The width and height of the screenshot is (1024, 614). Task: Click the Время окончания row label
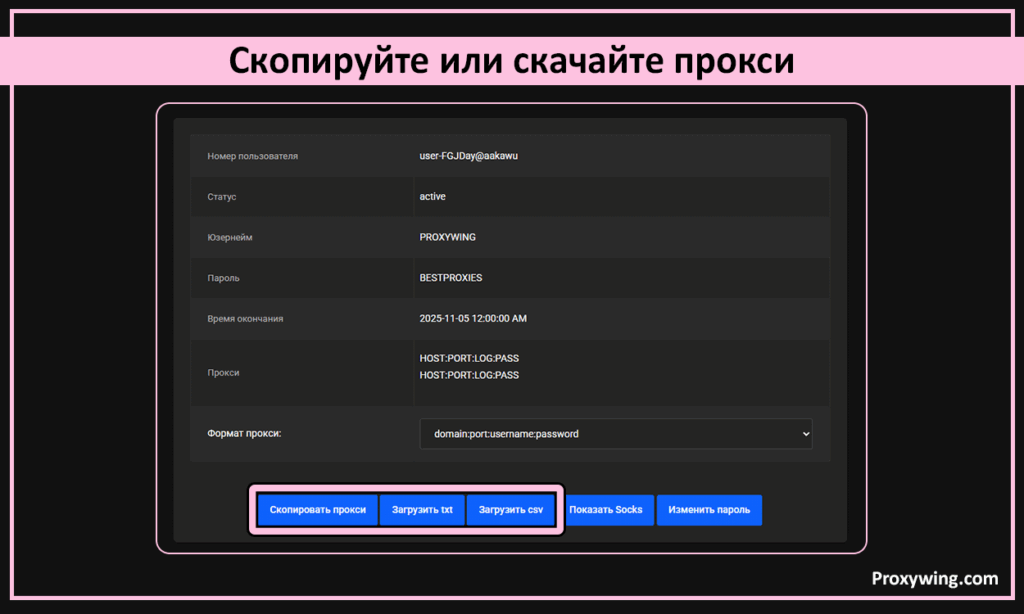coord(245,319)
